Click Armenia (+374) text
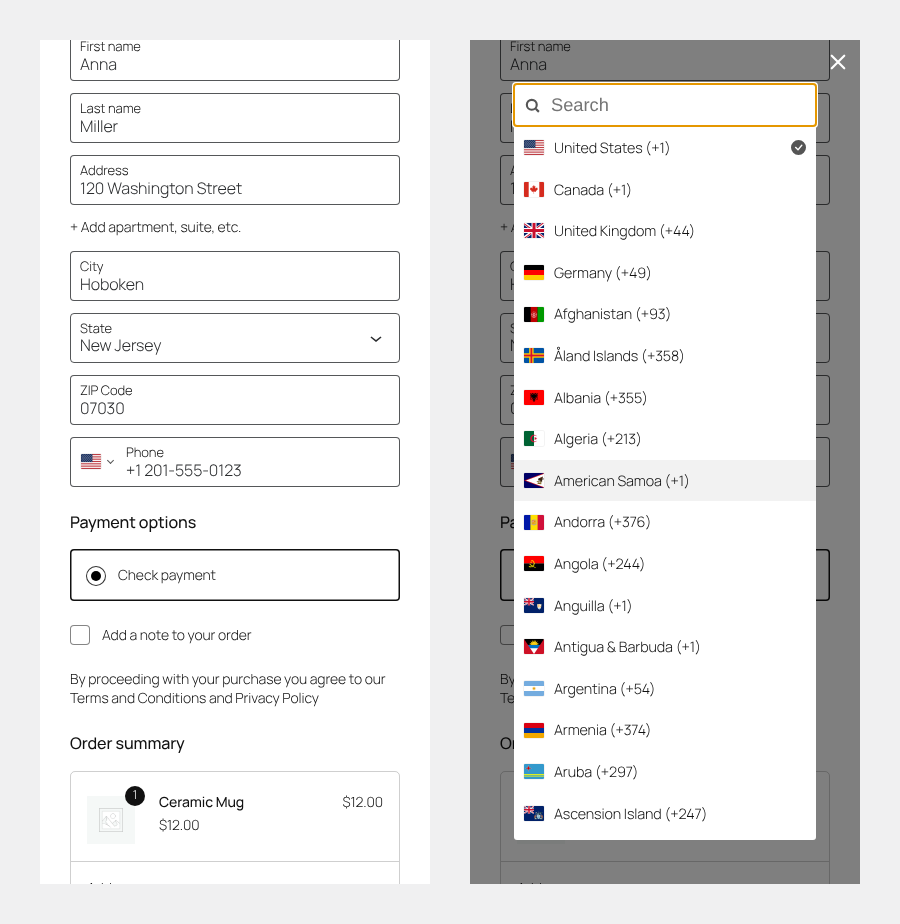The width and height of the screenshot is (900, 924). (x=602, y=731)
